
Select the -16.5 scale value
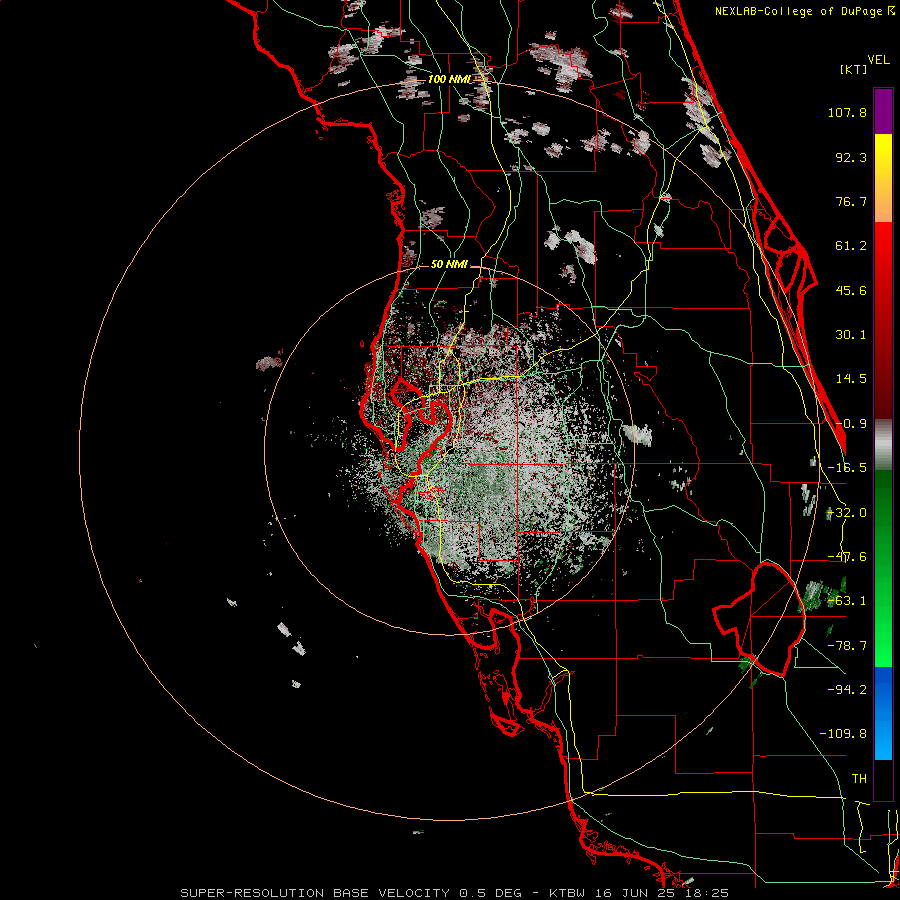[x=847, y=468]
